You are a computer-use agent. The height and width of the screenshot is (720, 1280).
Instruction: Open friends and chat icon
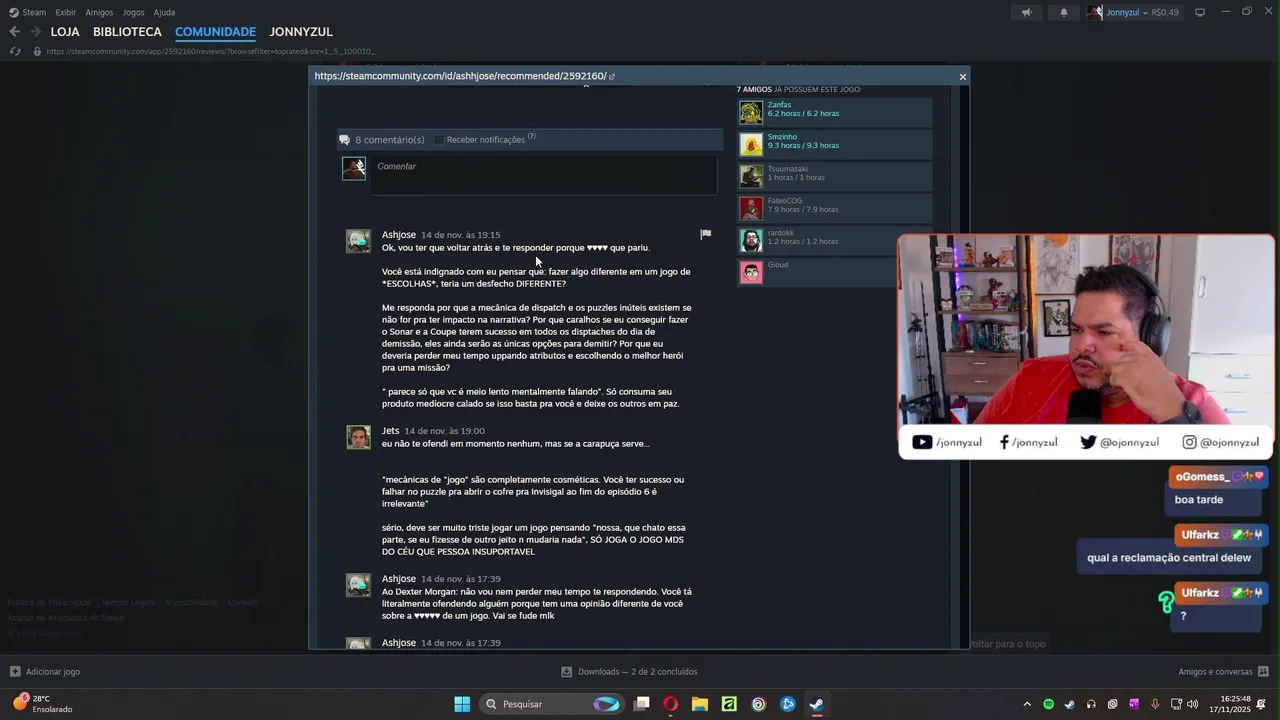1263,672
